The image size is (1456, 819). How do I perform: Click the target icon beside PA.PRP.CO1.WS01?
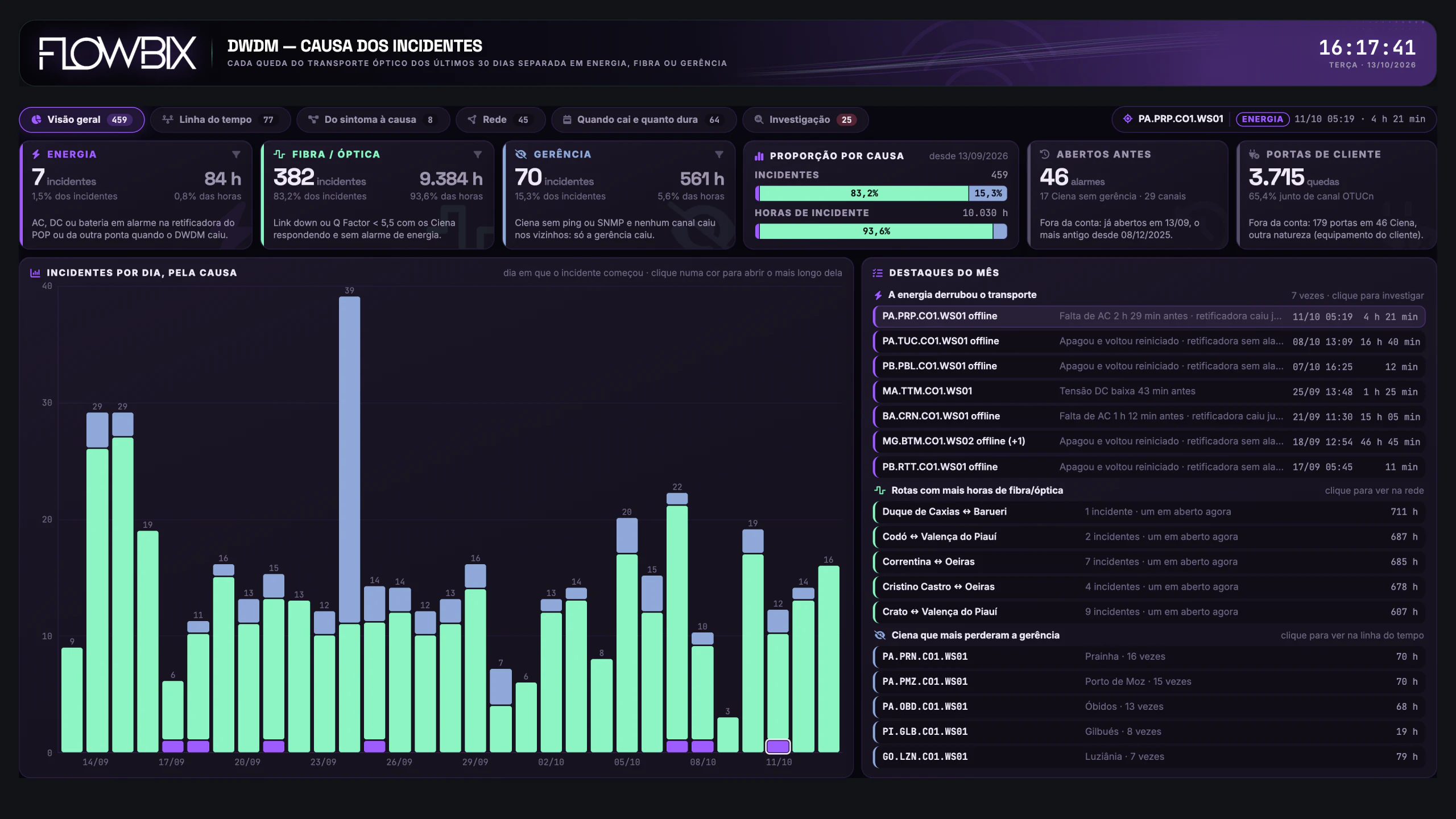1128,119
